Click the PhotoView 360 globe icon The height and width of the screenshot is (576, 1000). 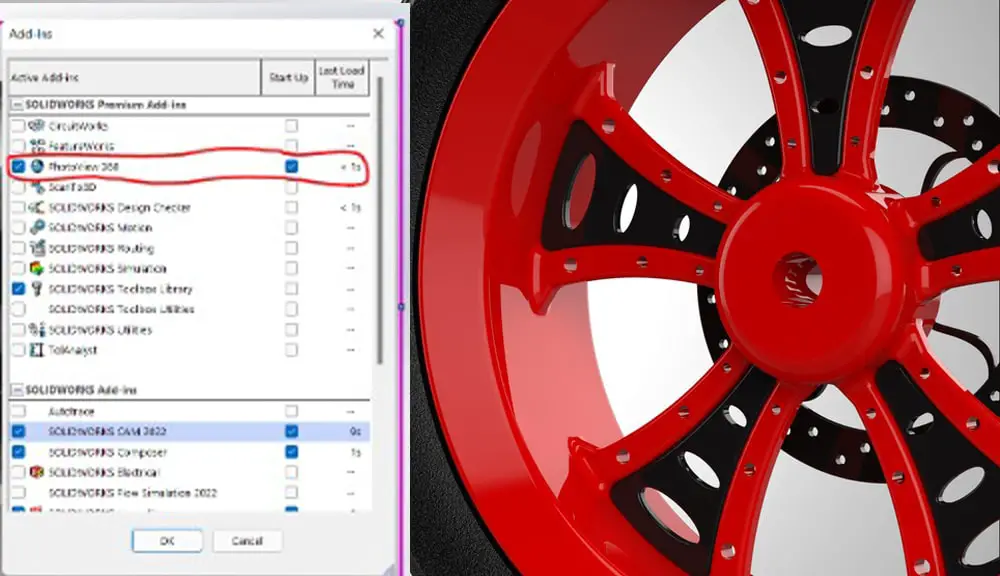37,166
